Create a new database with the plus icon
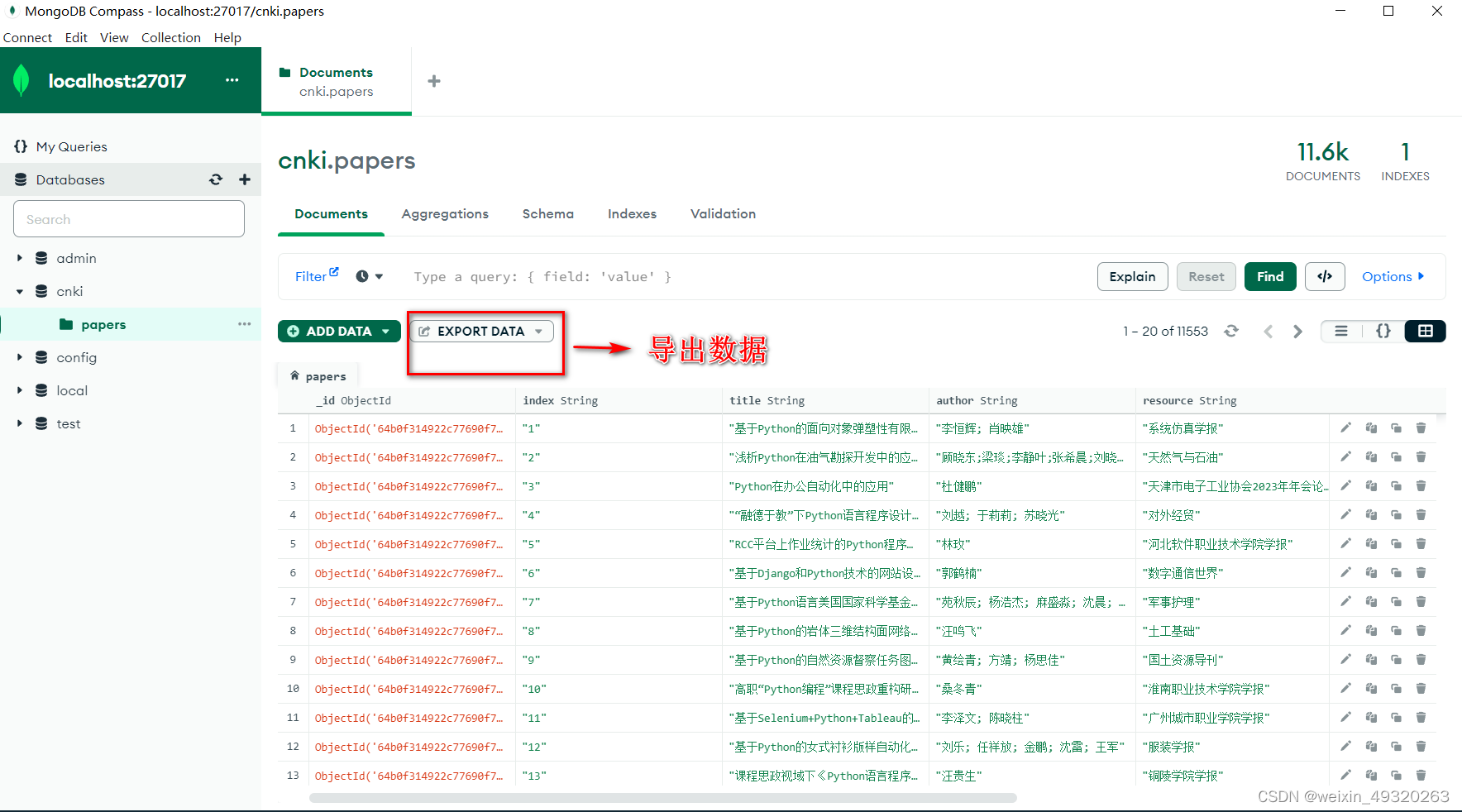The height and width of the screenshot is (812, 1462). click(245, 179)
